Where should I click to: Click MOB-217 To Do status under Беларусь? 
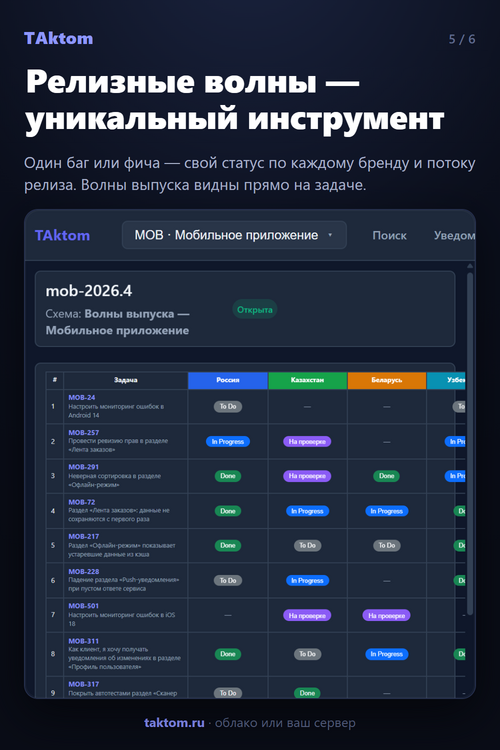tap(387, 545)
